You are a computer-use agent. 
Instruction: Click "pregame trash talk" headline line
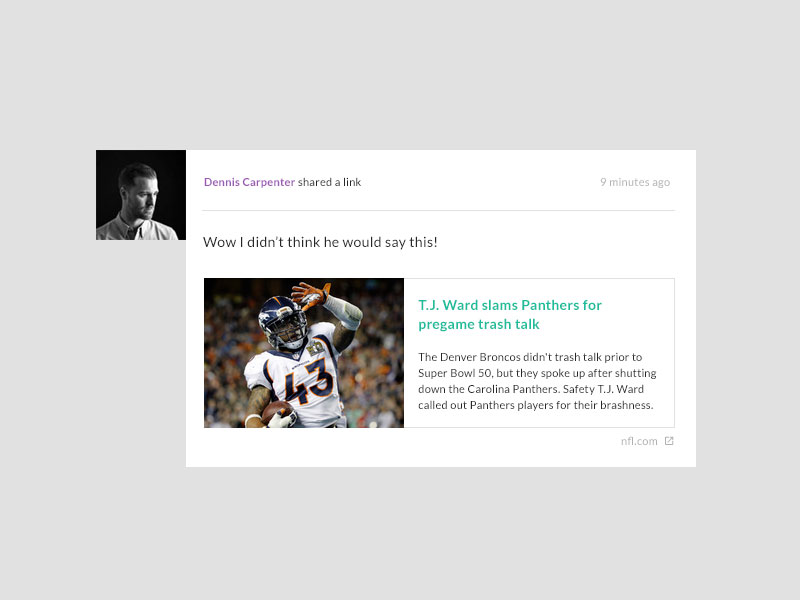479,324
